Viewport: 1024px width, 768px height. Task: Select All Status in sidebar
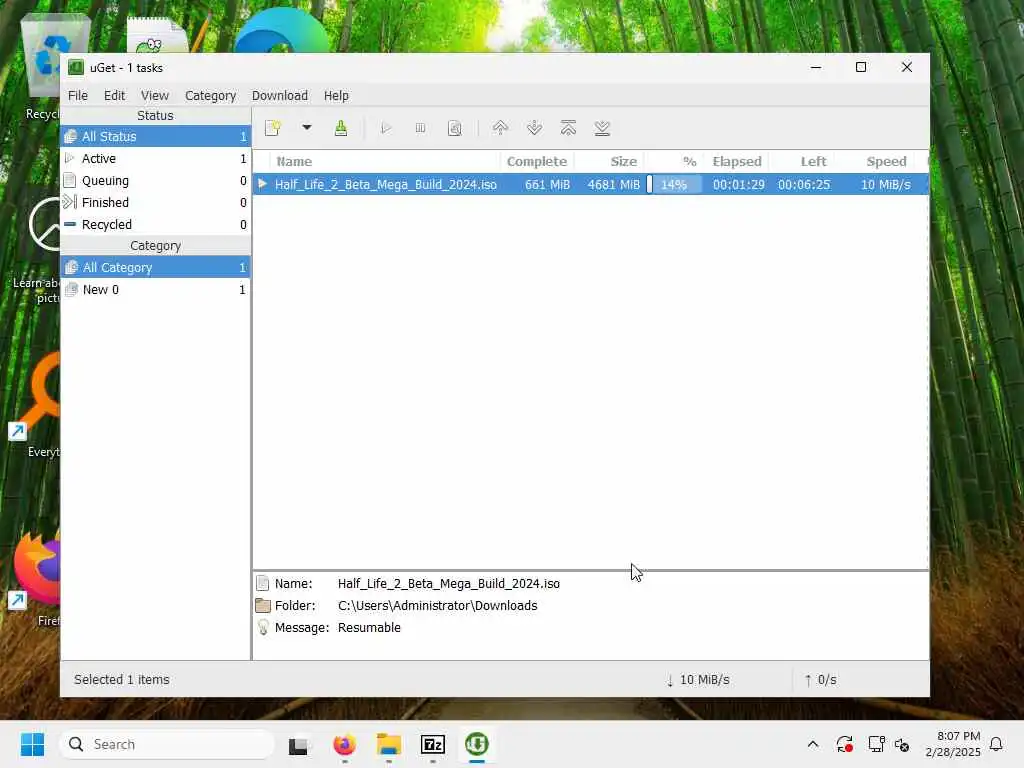[155, 136]
